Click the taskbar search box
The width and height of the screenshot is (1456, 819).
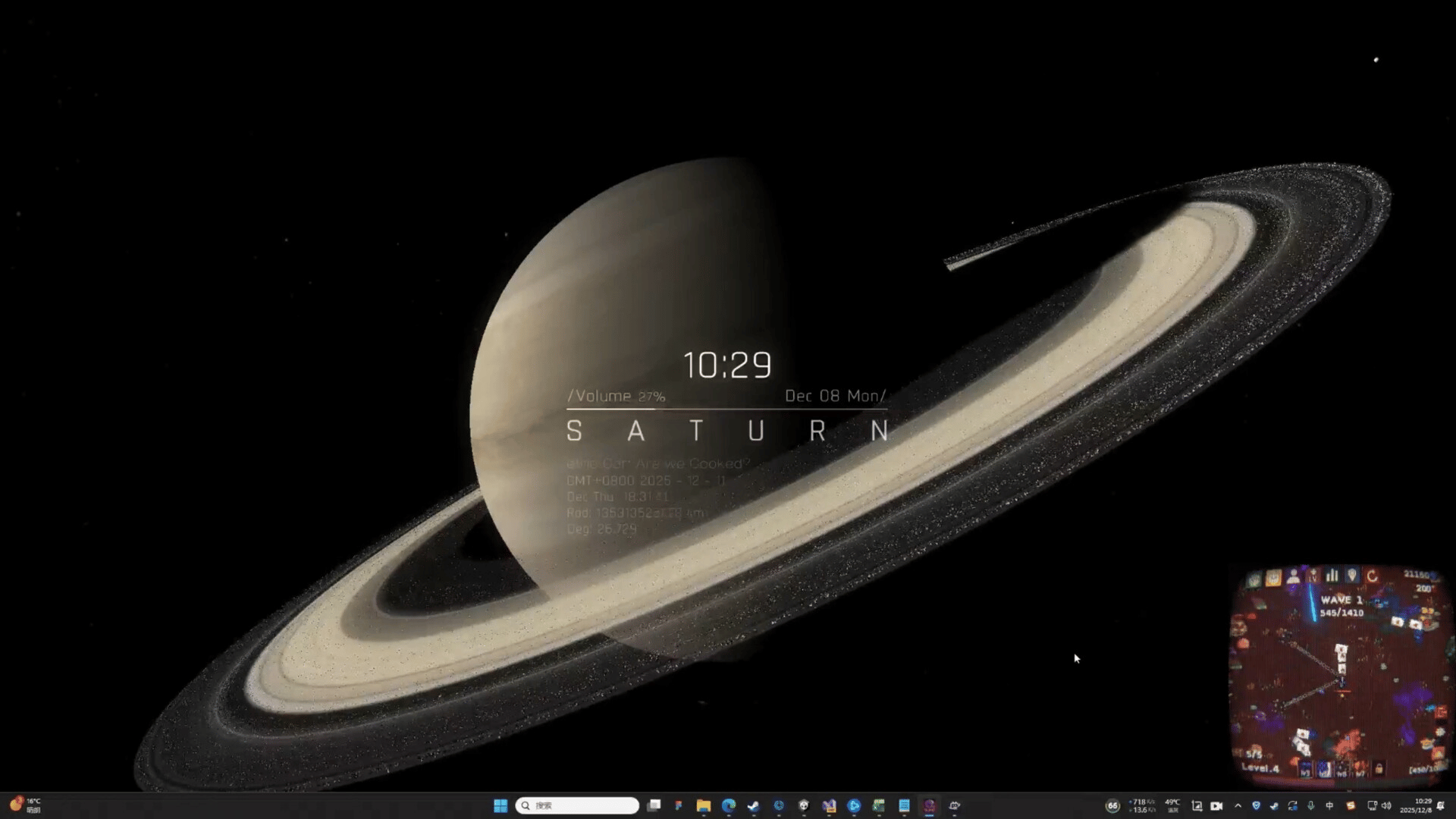pos(578,805)
